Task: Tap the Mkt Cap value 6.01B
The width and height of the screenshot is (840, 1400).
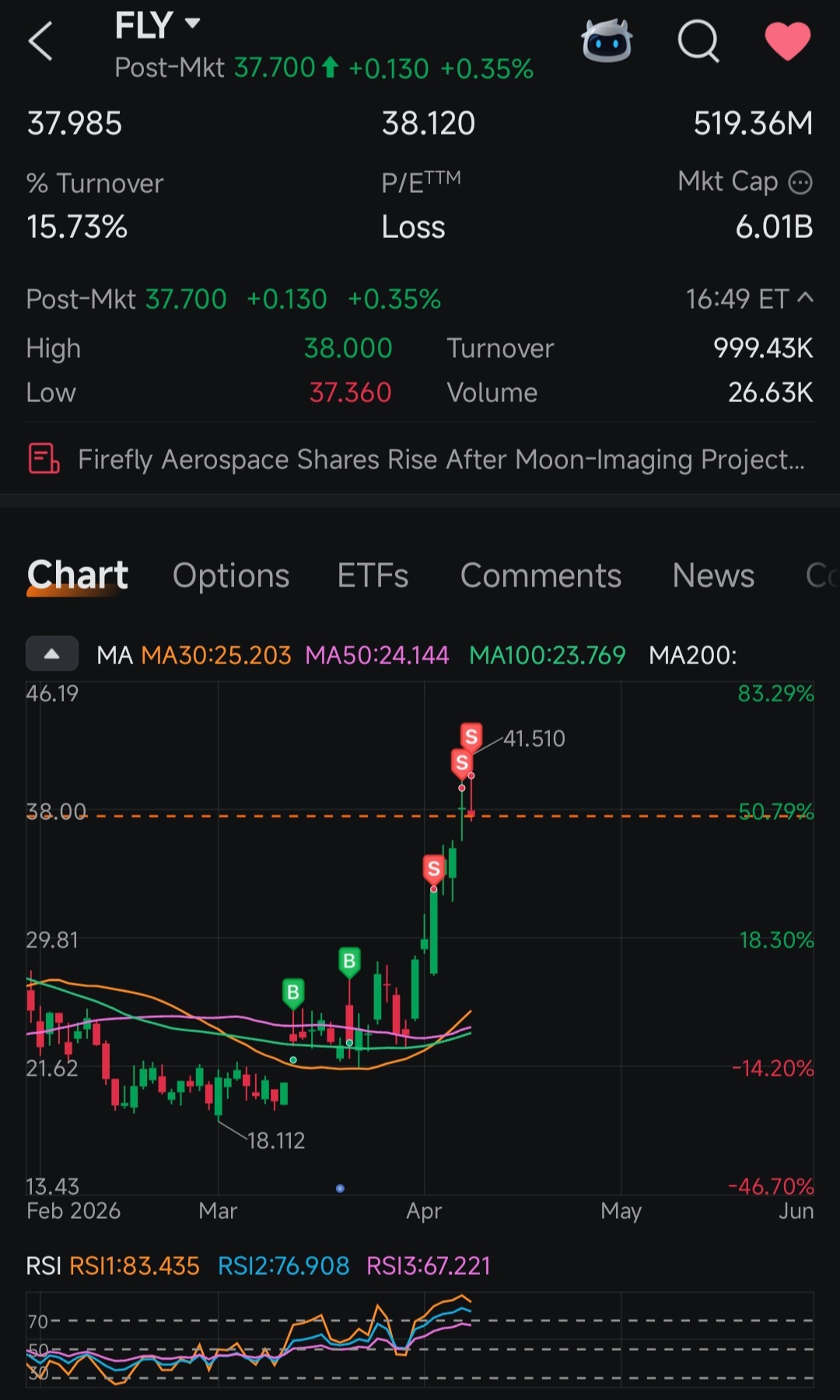Action: pyautogui.click(x=774, y=227)
